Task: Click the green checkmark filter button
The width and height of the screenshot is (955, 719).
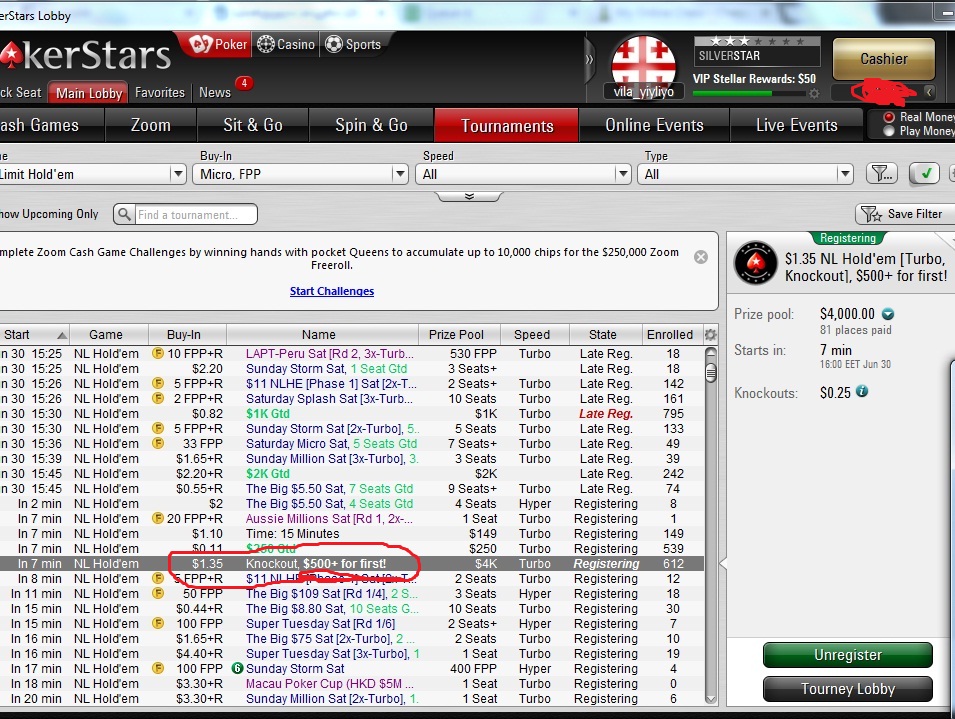Action: [x=924, y=174]
